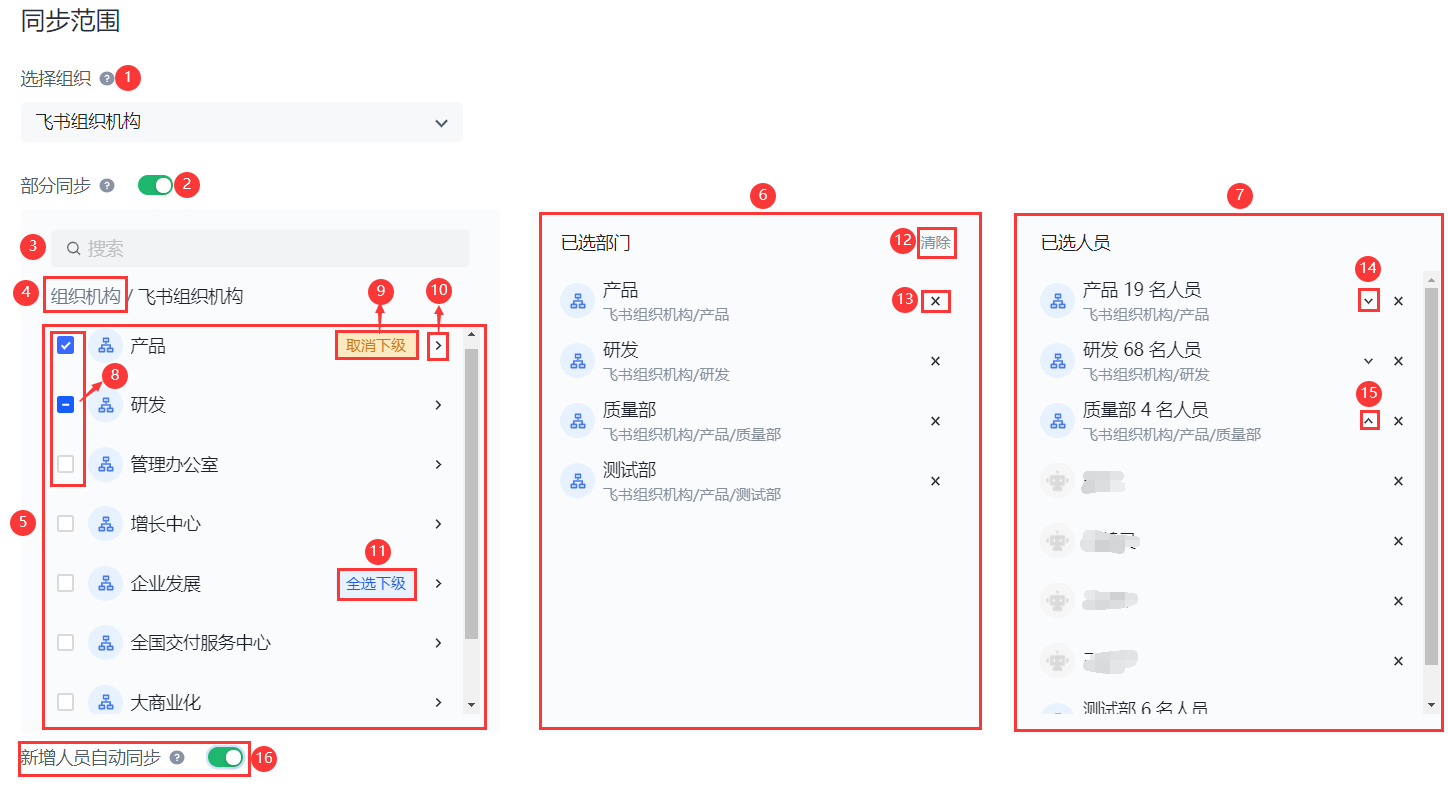Viewport: 1448px width, 787px height.
Task: Check the 管理办公室 checkbox
Action: [66, 464]
